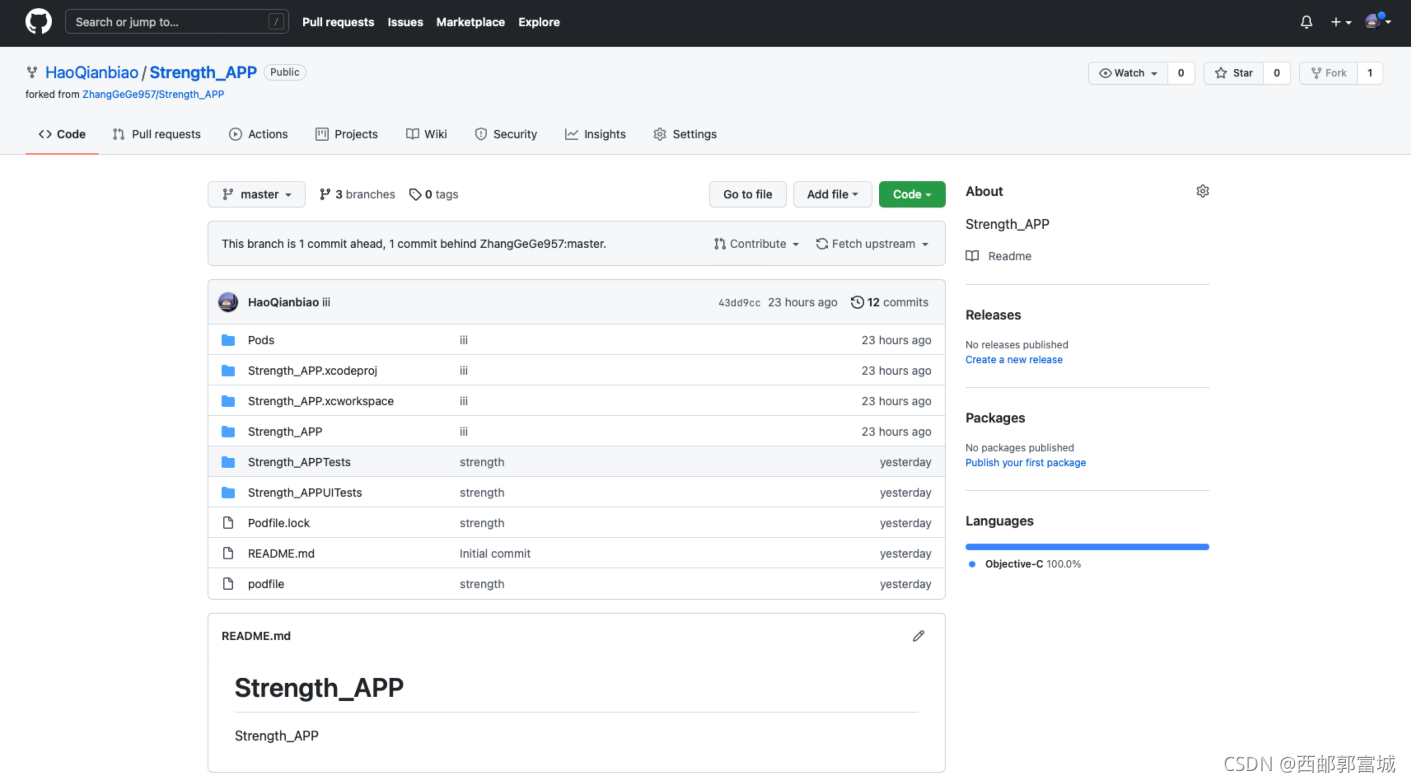Open the HaoQianbiao owner link
1411x782 pixels.
pos(92,72)
